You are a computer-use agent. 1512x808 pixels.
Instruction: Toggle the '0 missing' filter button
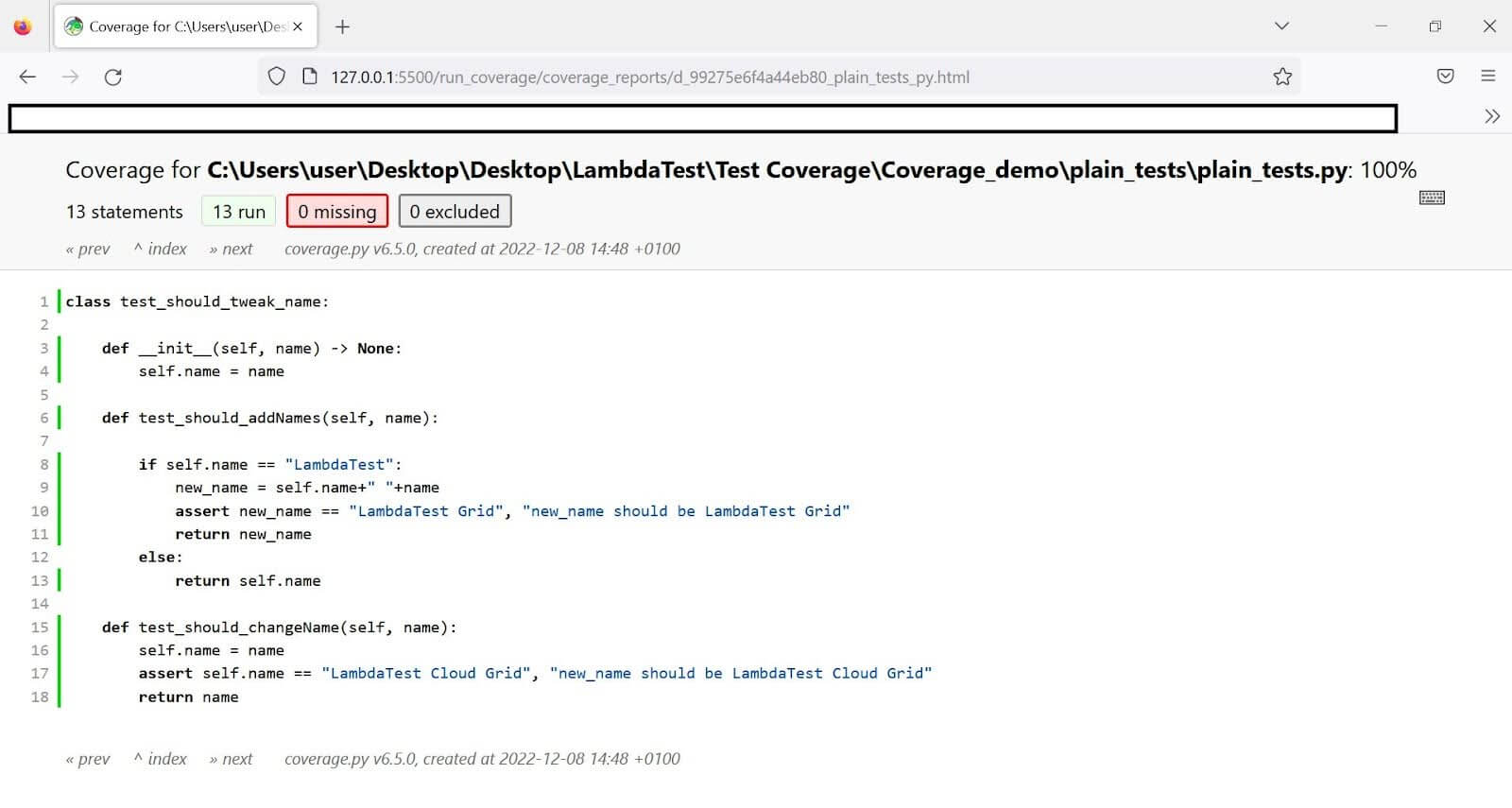337,212
